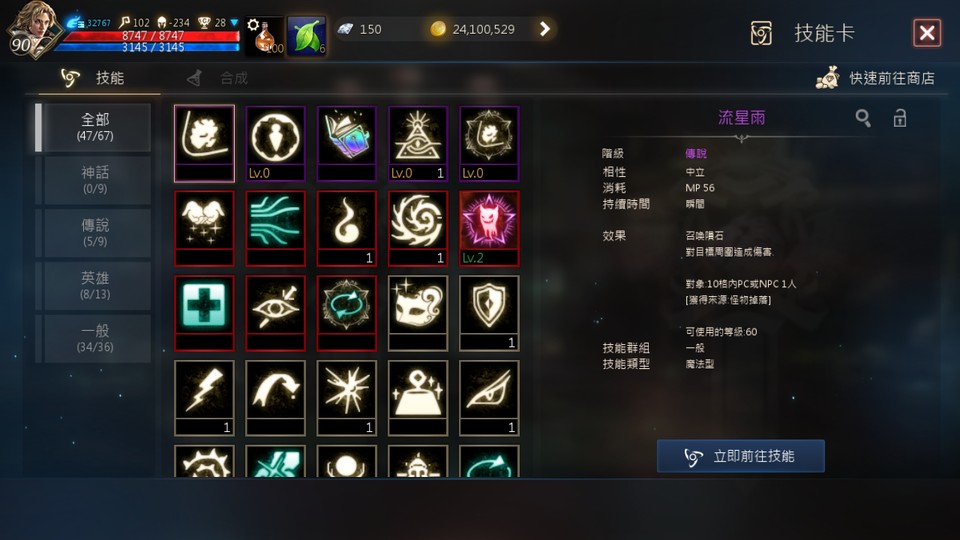
Task: Expand the currency bar arrow
Action: pos(544,29)
